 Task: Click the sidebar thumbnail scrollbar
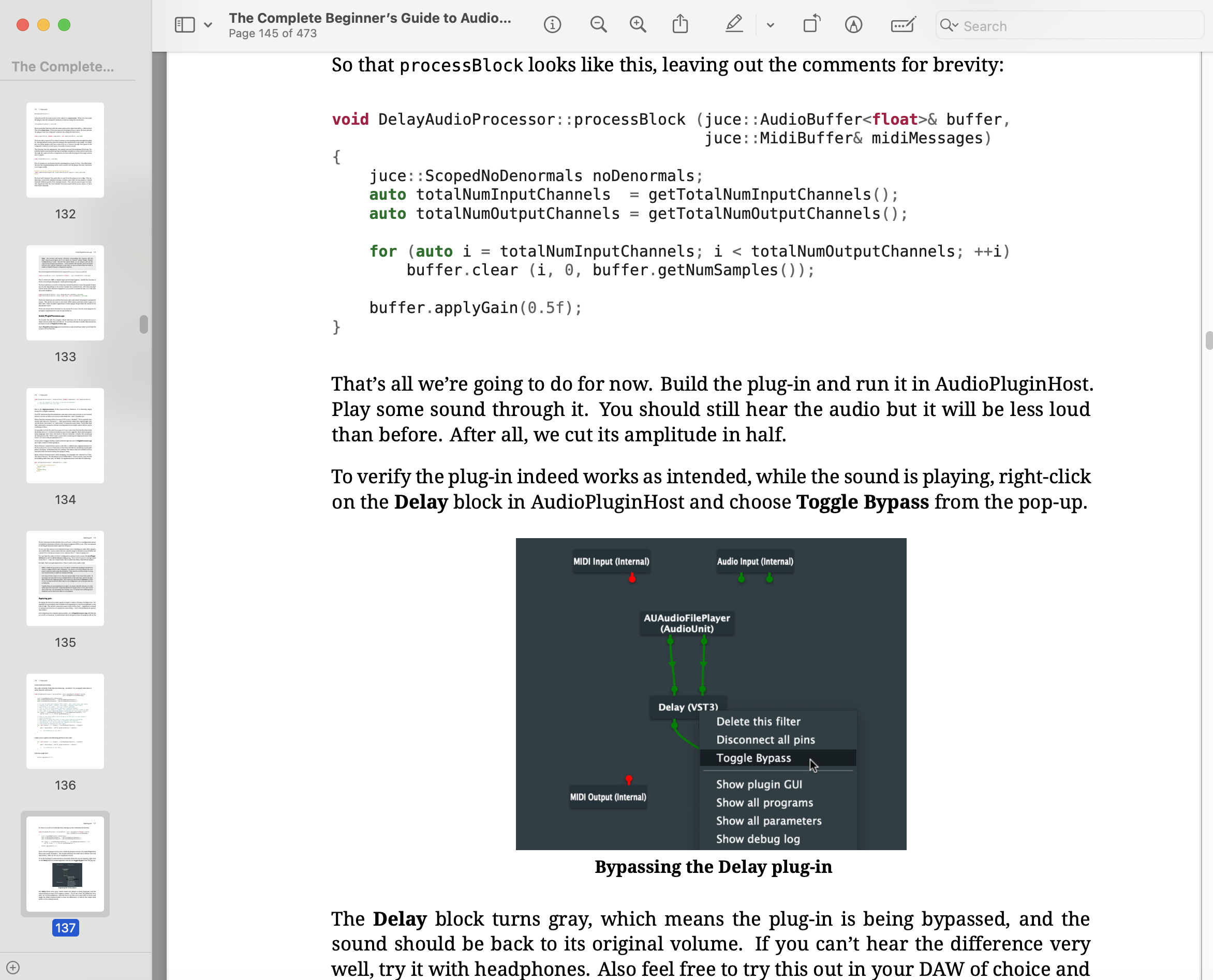(x=144, y=324)
